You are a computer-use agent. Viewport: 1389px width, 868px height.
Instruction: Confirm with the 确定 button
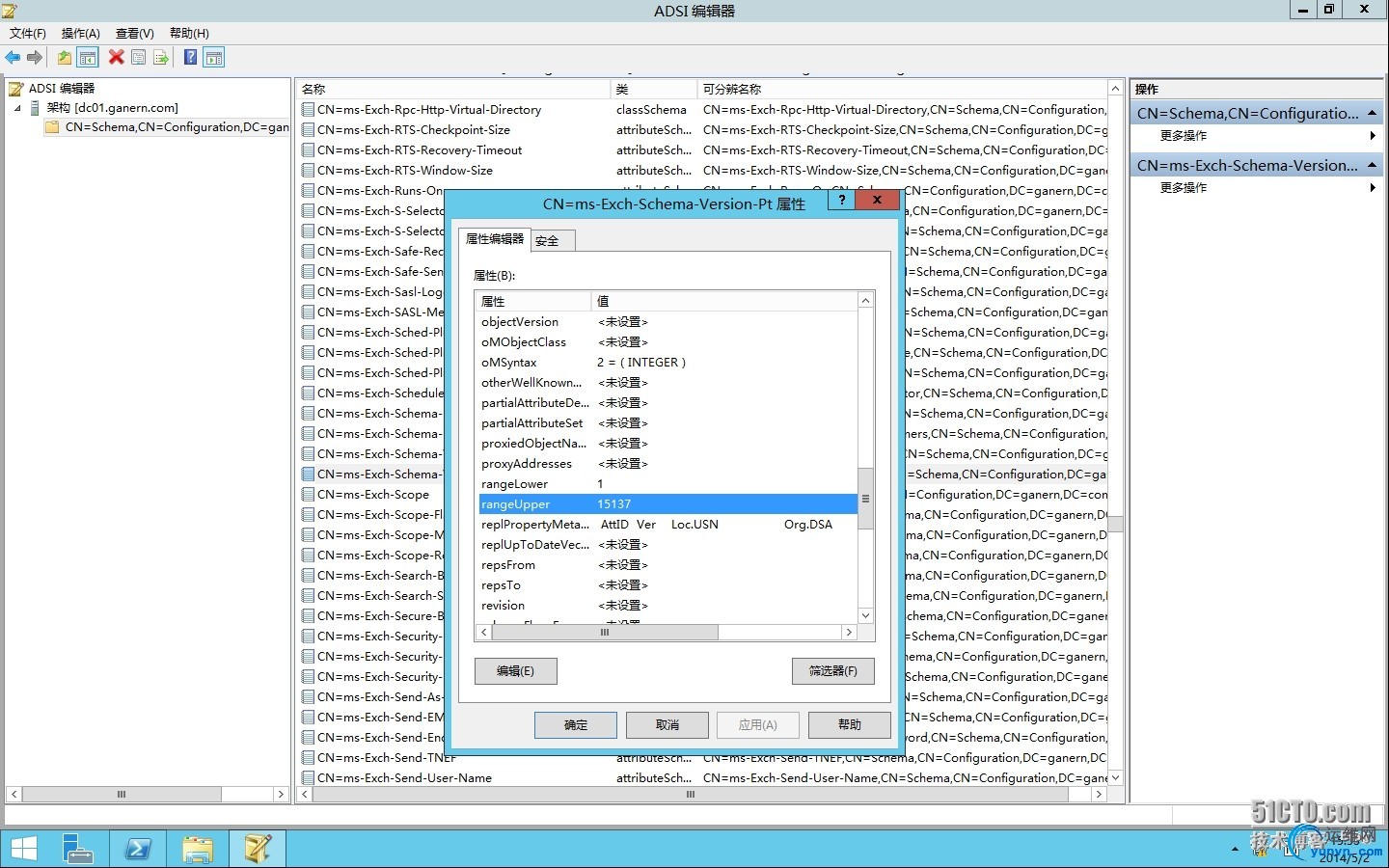tap(576, 725)
